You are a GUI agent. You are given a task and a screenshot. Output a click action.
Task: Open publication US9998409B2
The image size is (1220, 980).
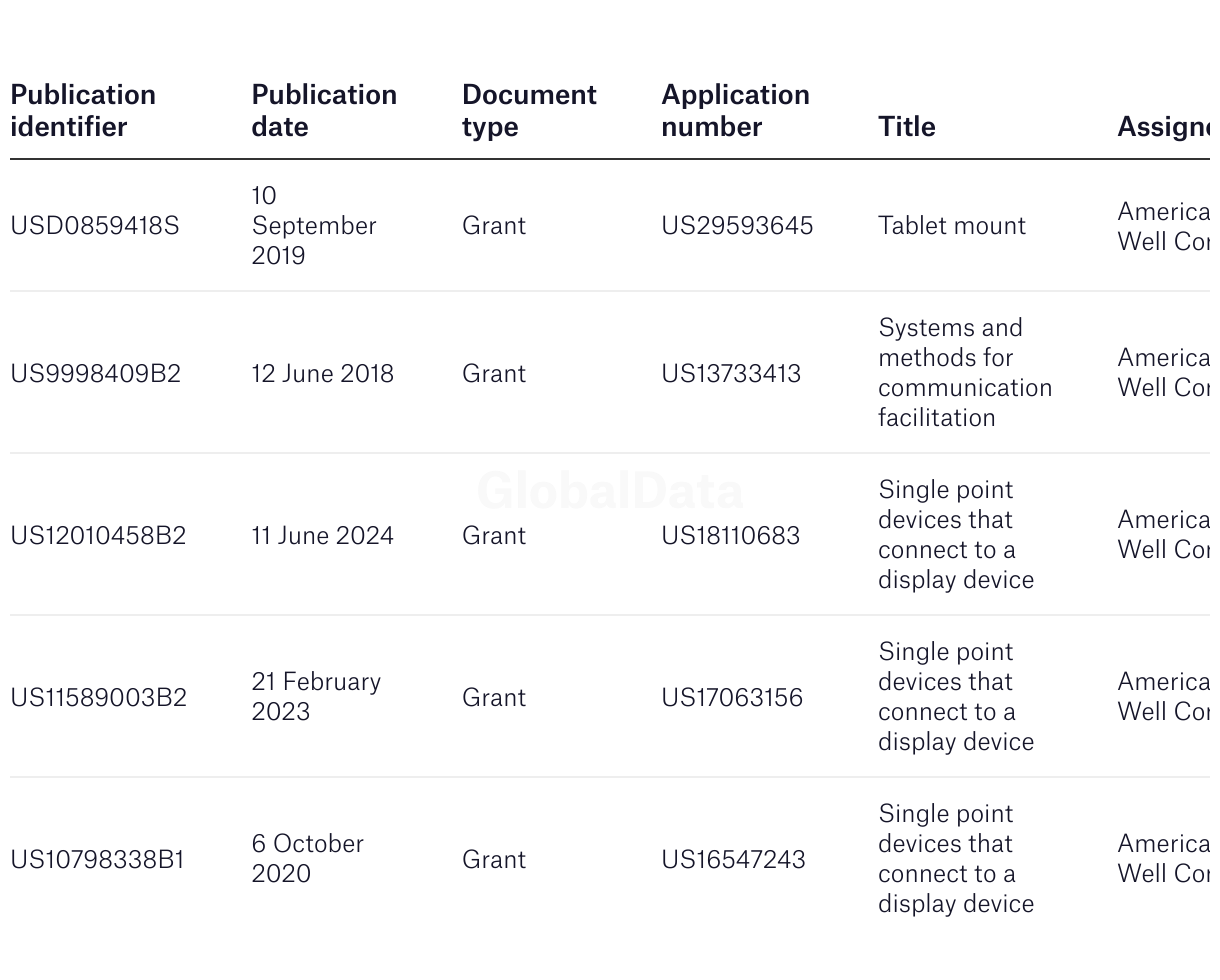coord(96,374)
